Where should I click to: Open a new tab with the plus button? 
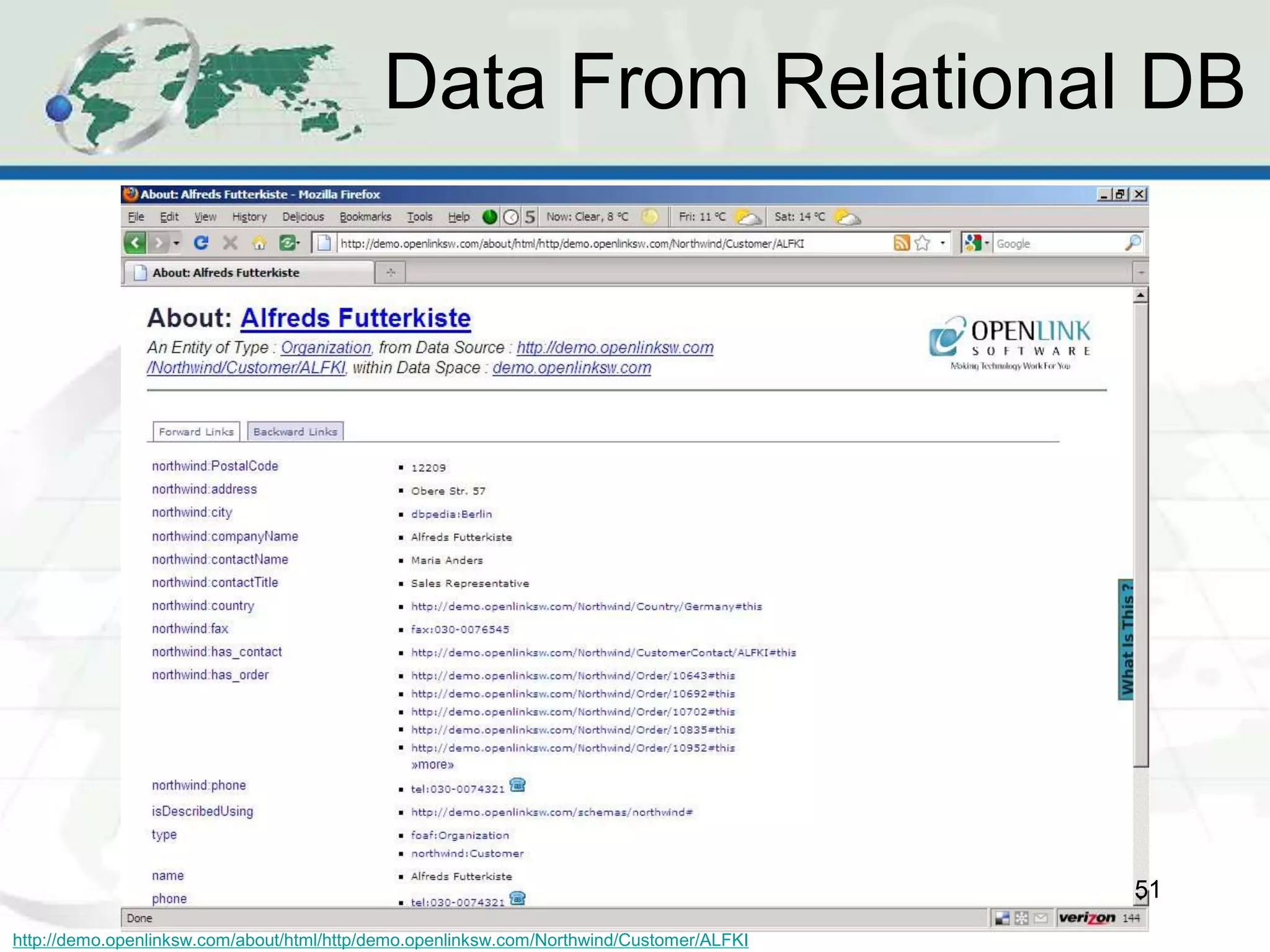(x=391, y=272)
